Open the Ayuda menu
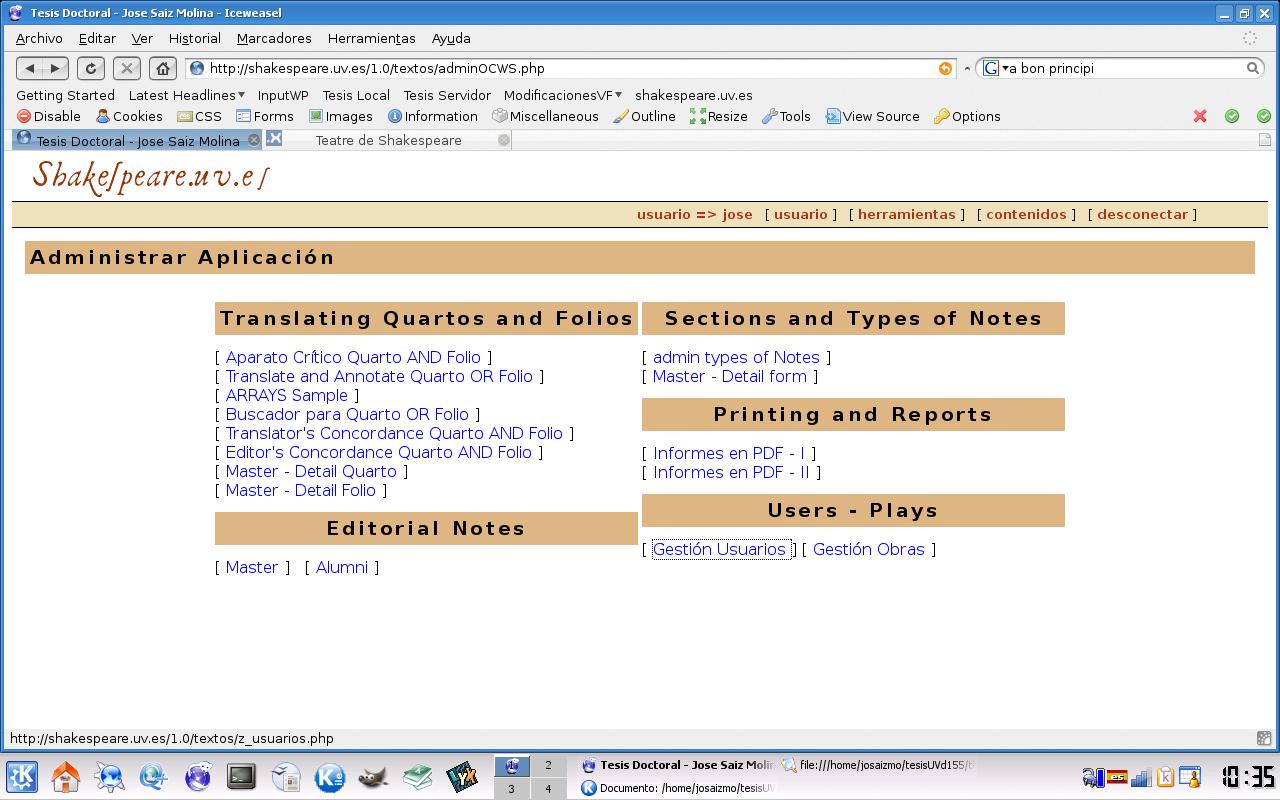Screen dimensions: 1280x800 (451, 38)
